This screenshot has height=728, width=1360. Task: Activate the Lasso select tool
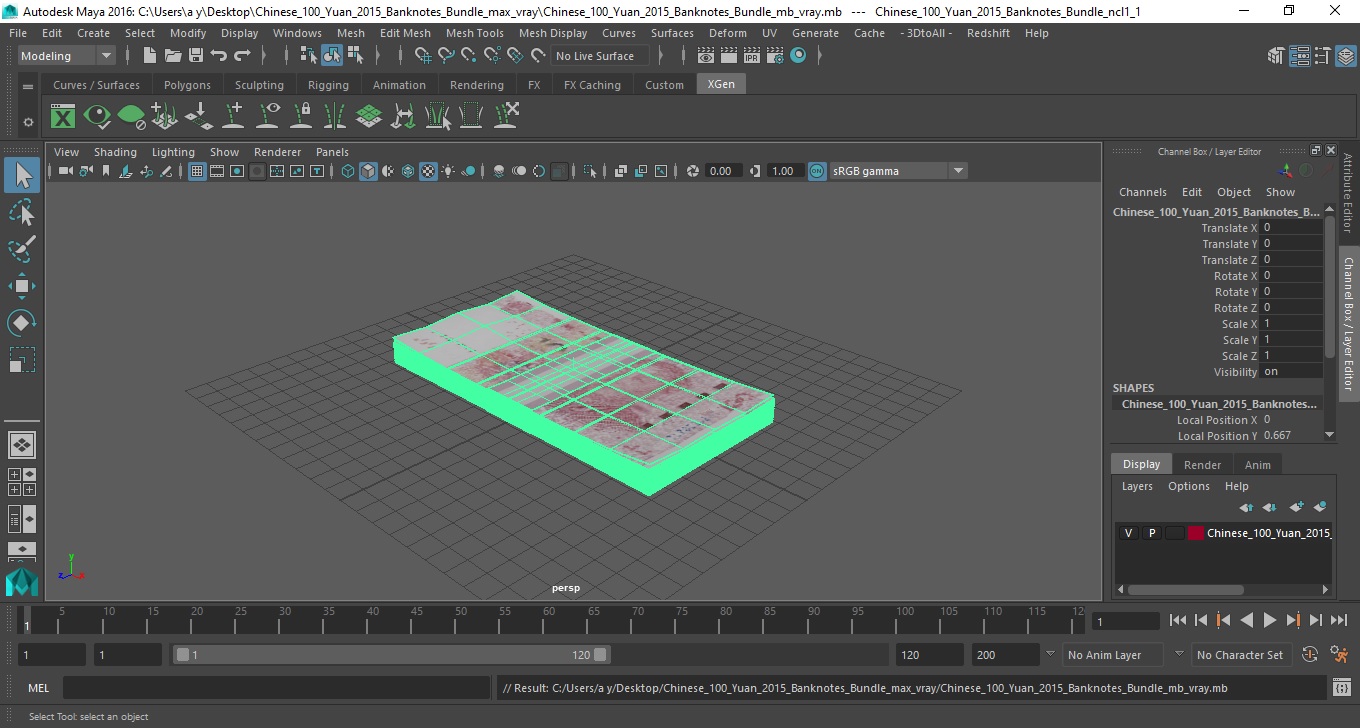(x=22, y=213)
